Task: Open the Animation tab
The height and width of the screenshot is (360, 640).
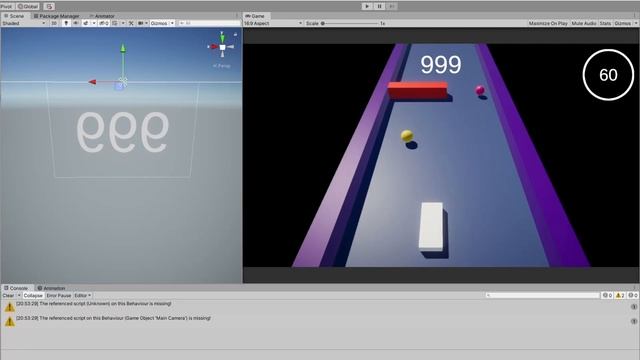Action: pos(51,288)
